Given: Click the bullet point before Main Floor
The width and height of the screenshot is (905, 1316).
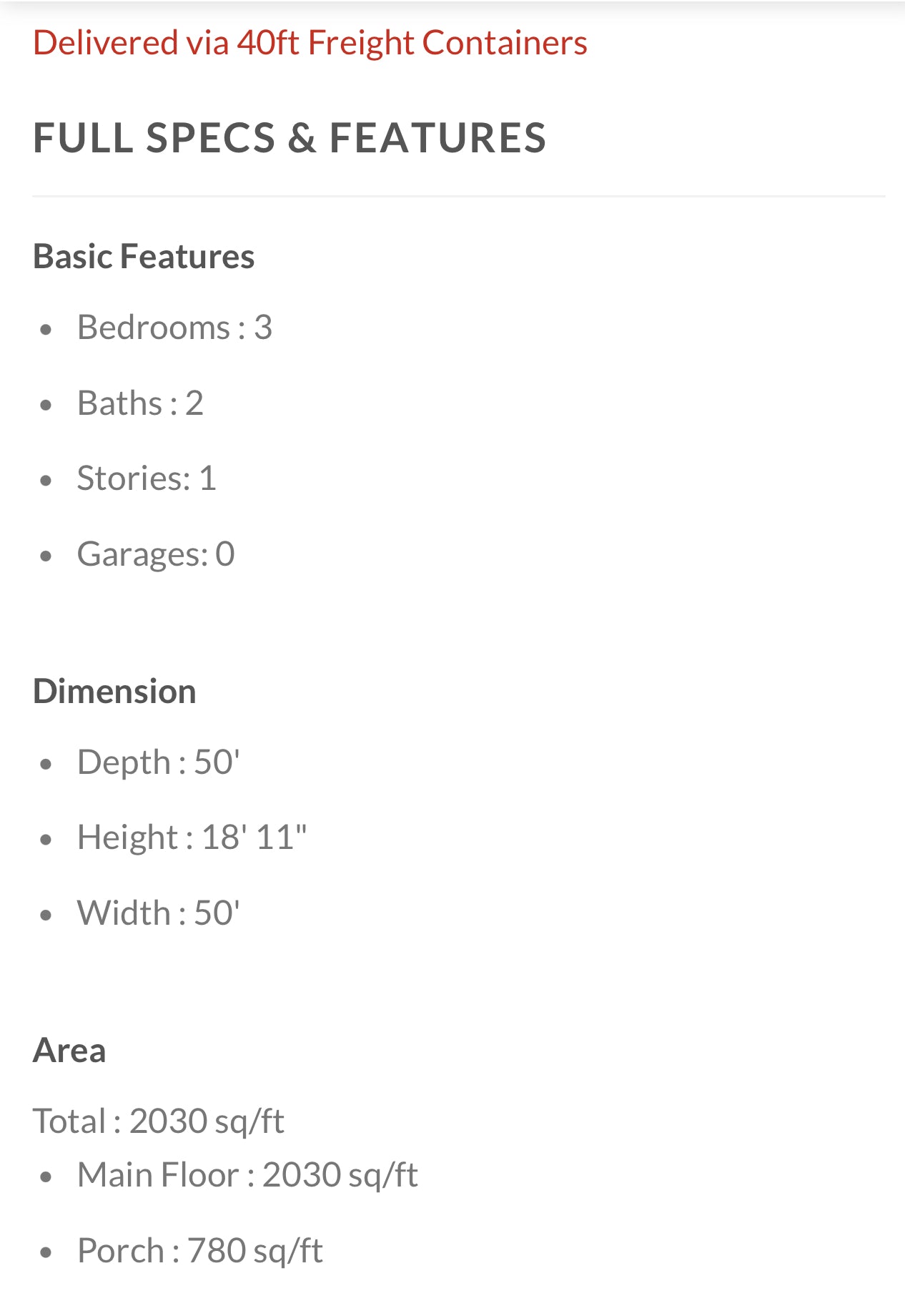Looking at the screenshot, I should pyautogui.click(x=46, y=1177).
